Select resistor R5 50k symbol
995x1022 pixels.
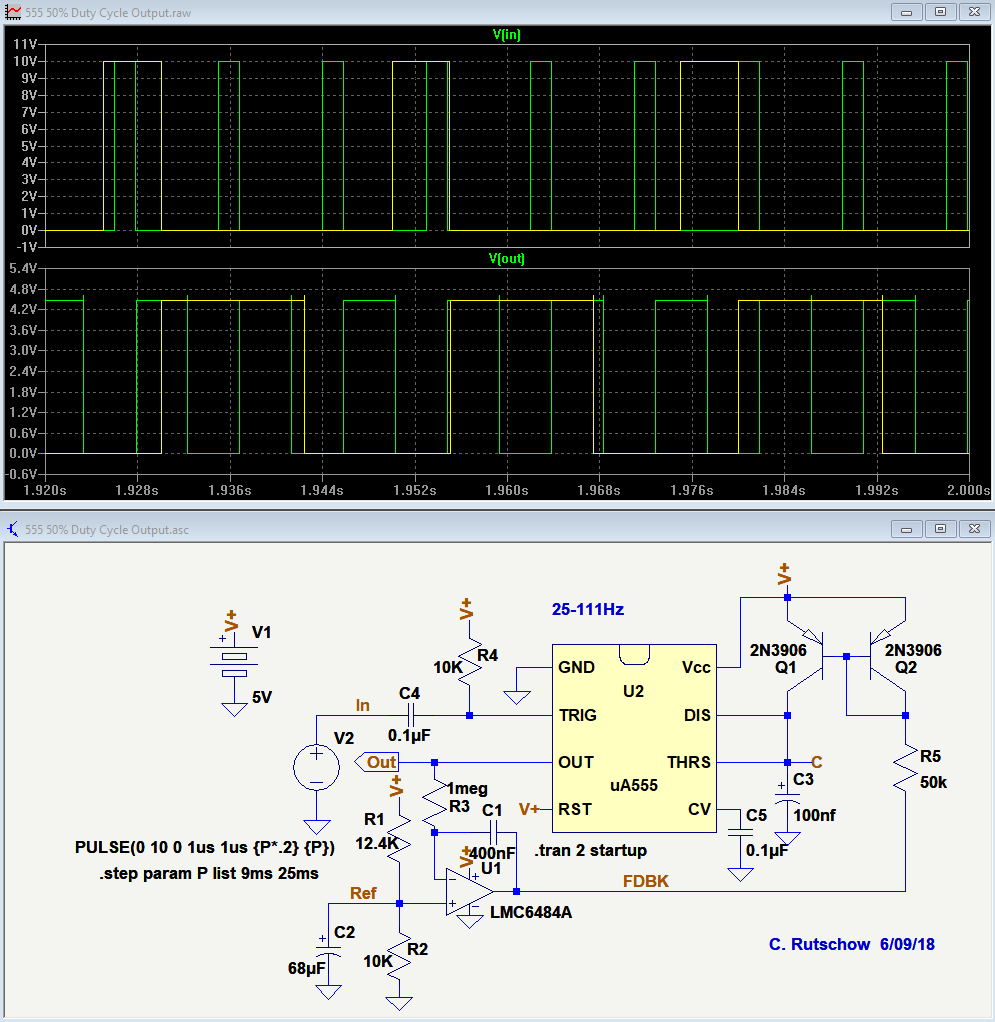click(x=905, y=769)
